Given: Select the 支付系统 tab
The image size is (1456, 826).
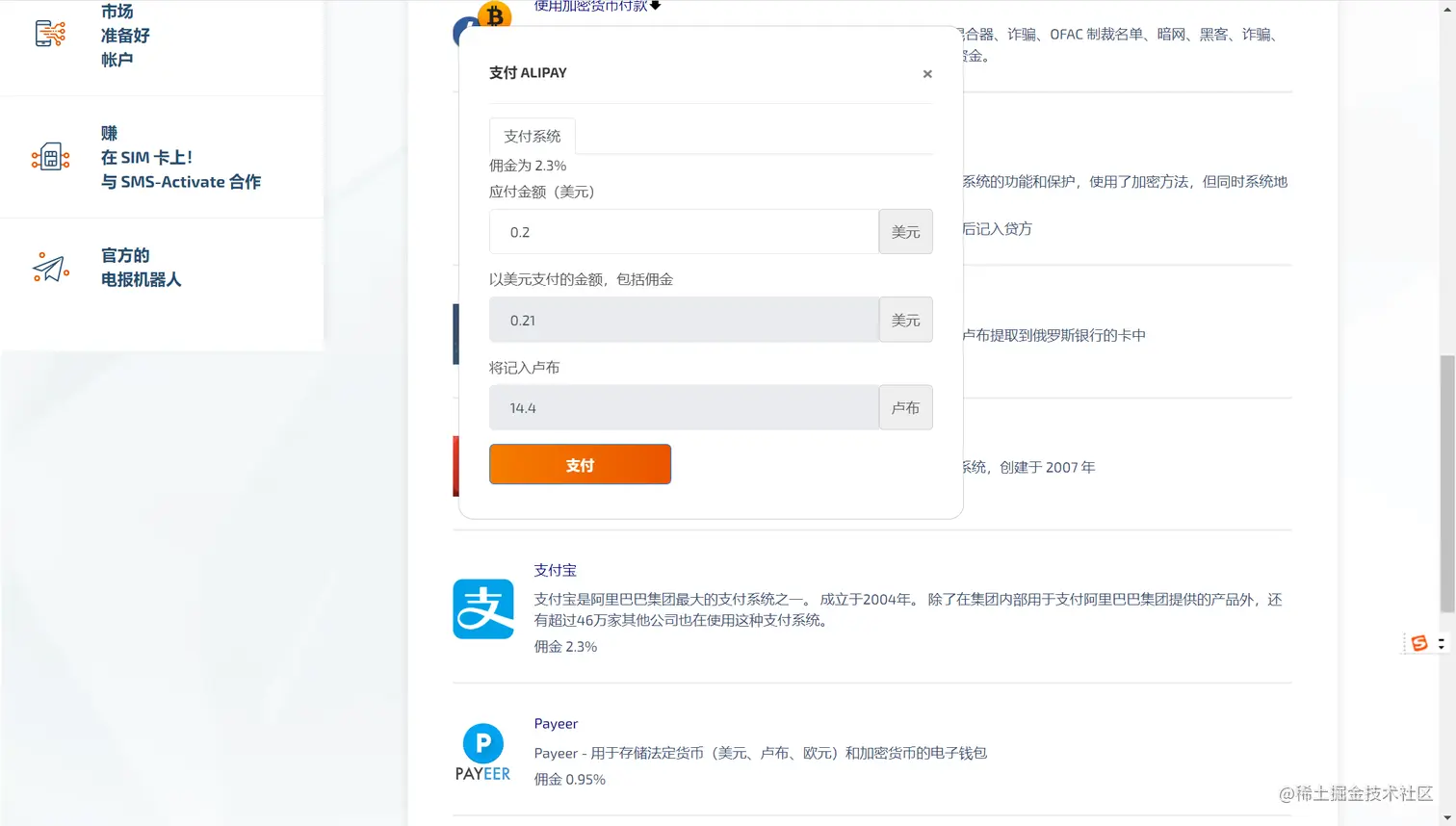Looking at the screenshot, I should [533, 136].
